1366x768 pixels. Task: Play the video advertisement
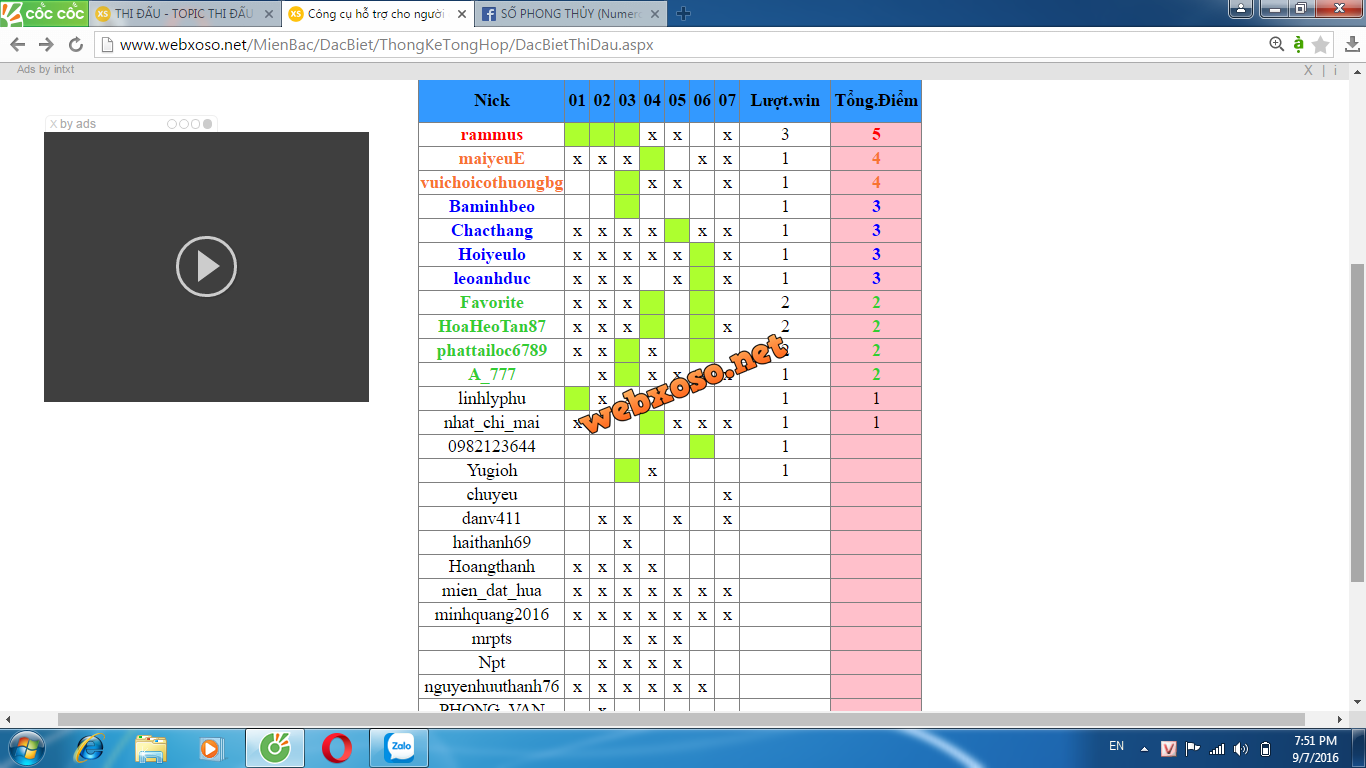click(206, 266)
